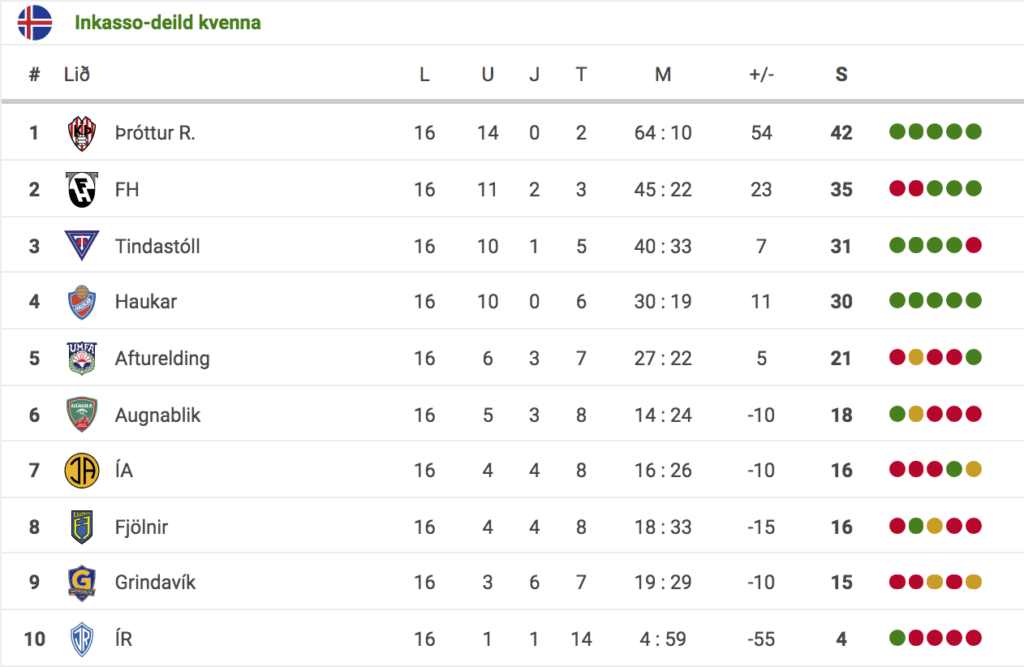The image size is (1024, 667).
Task: Sort table by S points column
Action: point(841,74)
